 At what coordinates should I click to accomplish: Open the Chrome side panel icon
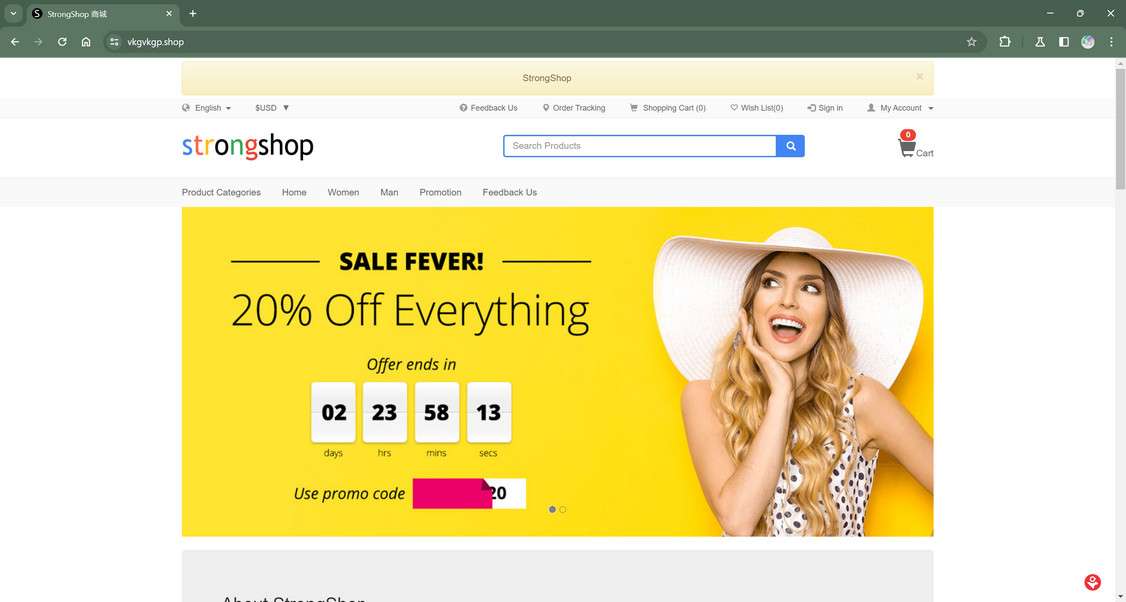tap(1064, 42)
